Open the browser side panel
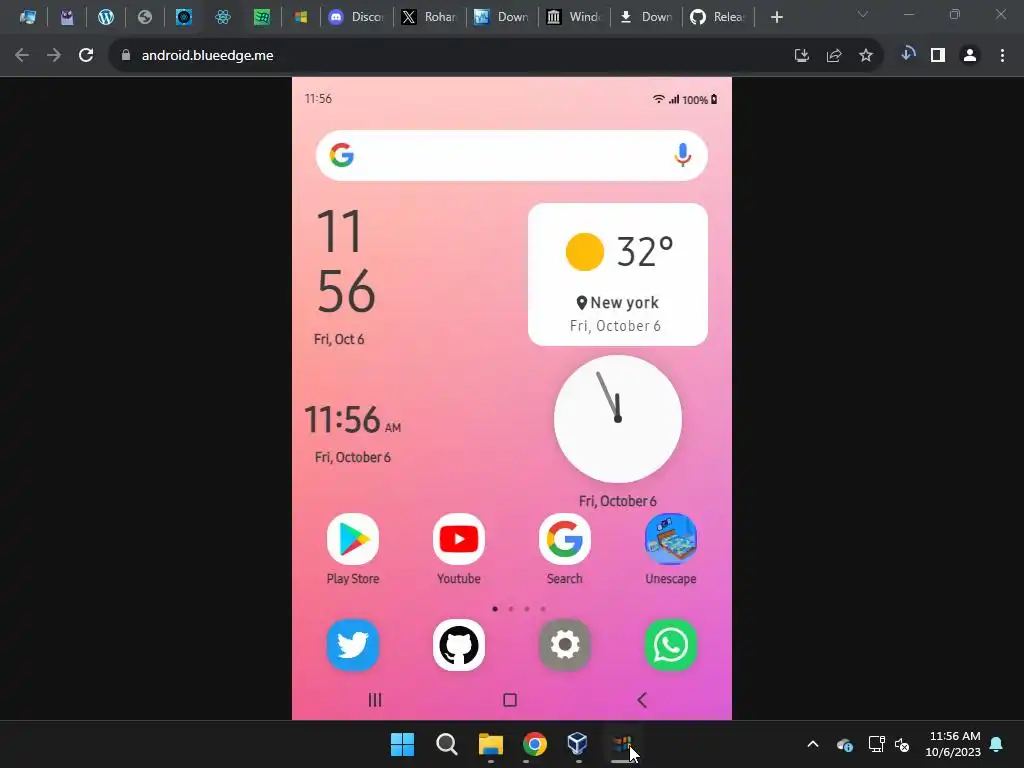 pyautogui.click(x=938, y=56)
